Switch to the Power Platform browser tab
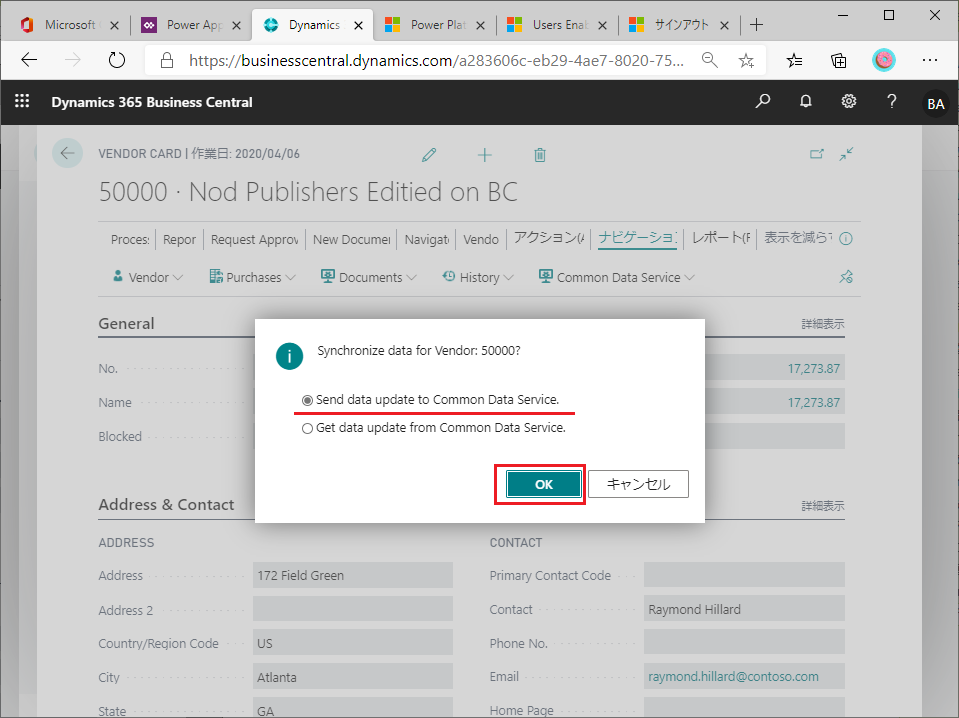 tap(435, 24)
